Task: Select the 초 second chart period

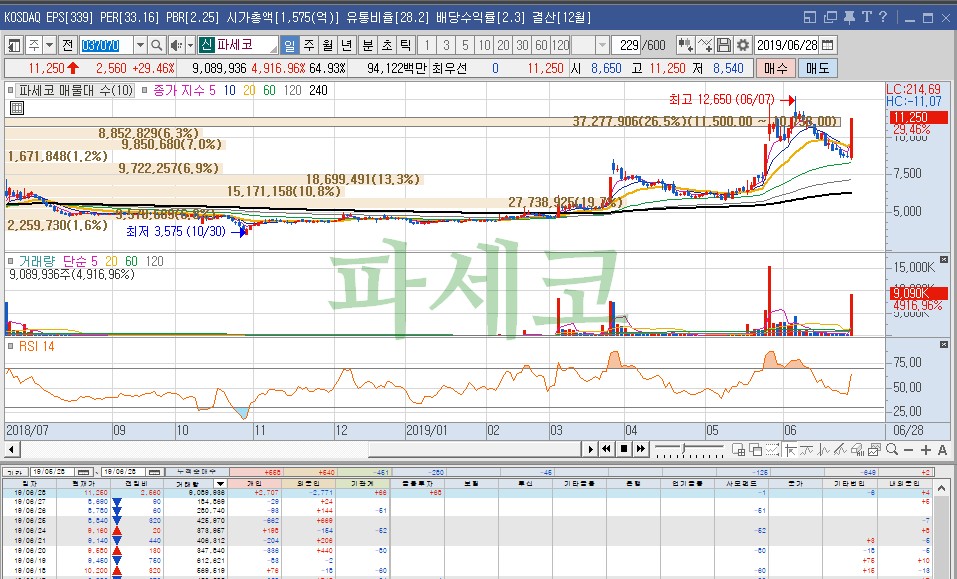Action: point(388,45)
